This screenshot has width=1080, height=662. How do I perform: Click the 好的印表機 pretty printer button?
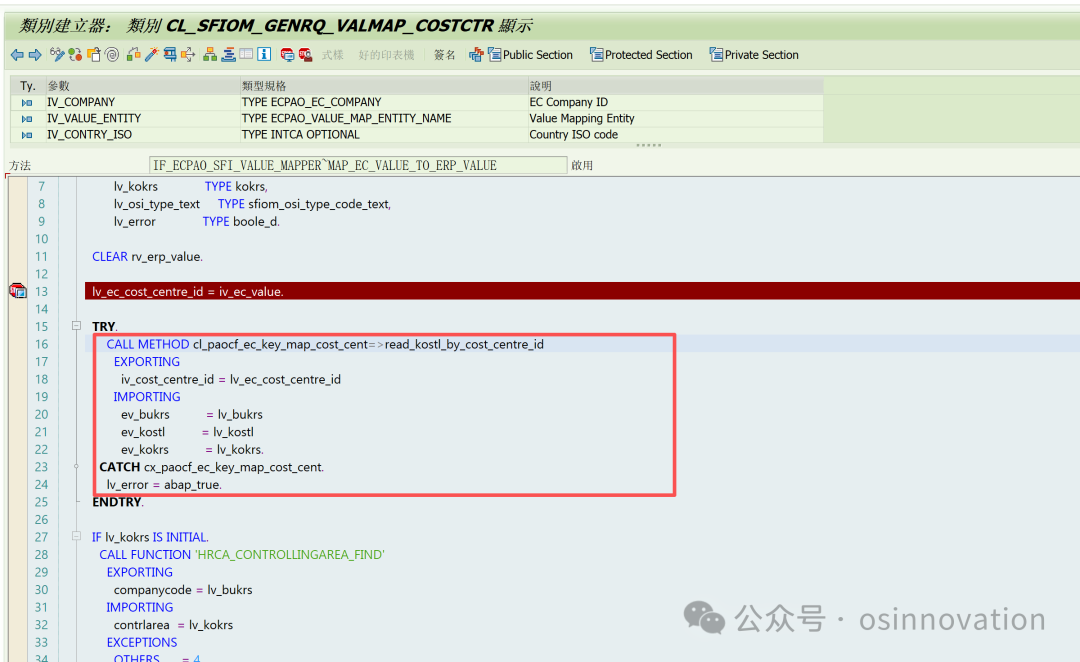[386, 55]
